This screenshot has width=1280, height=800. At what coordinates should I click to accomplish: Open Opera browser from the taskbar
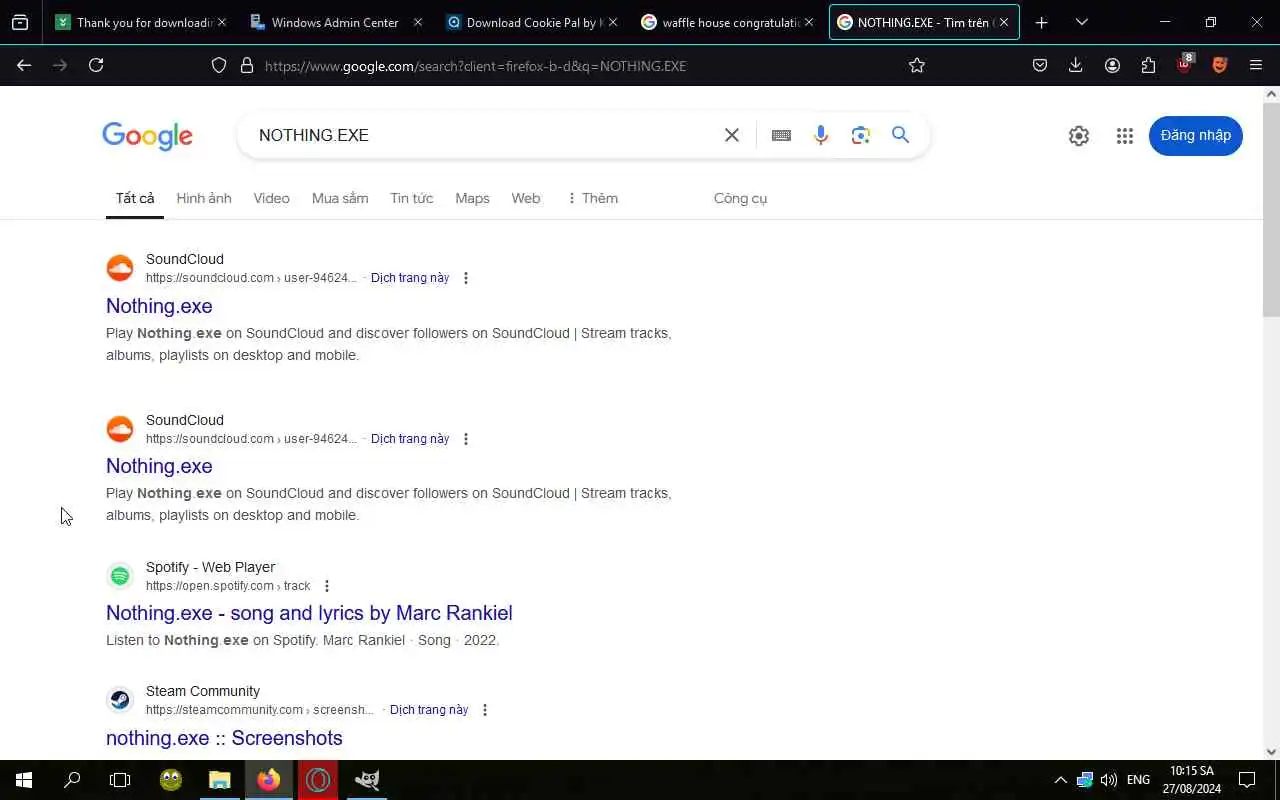[318, 780]
